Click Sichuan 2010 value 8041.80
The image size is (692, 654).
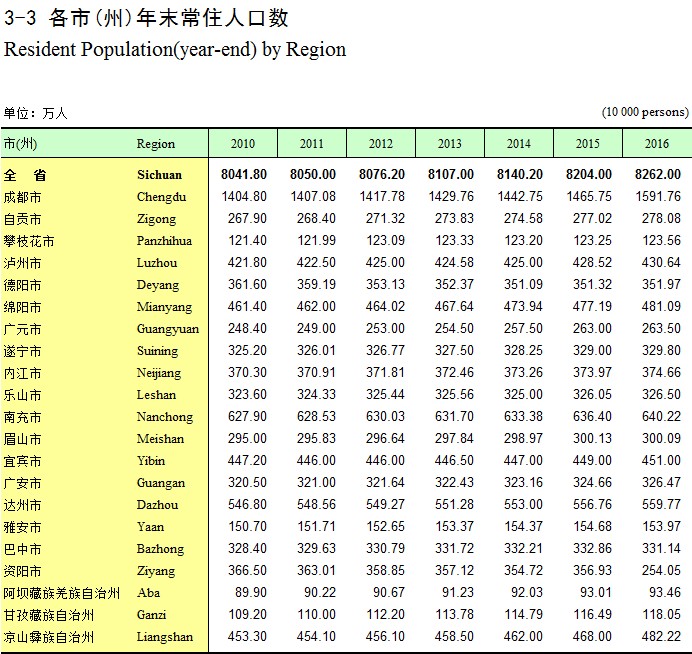coord(244,174)
